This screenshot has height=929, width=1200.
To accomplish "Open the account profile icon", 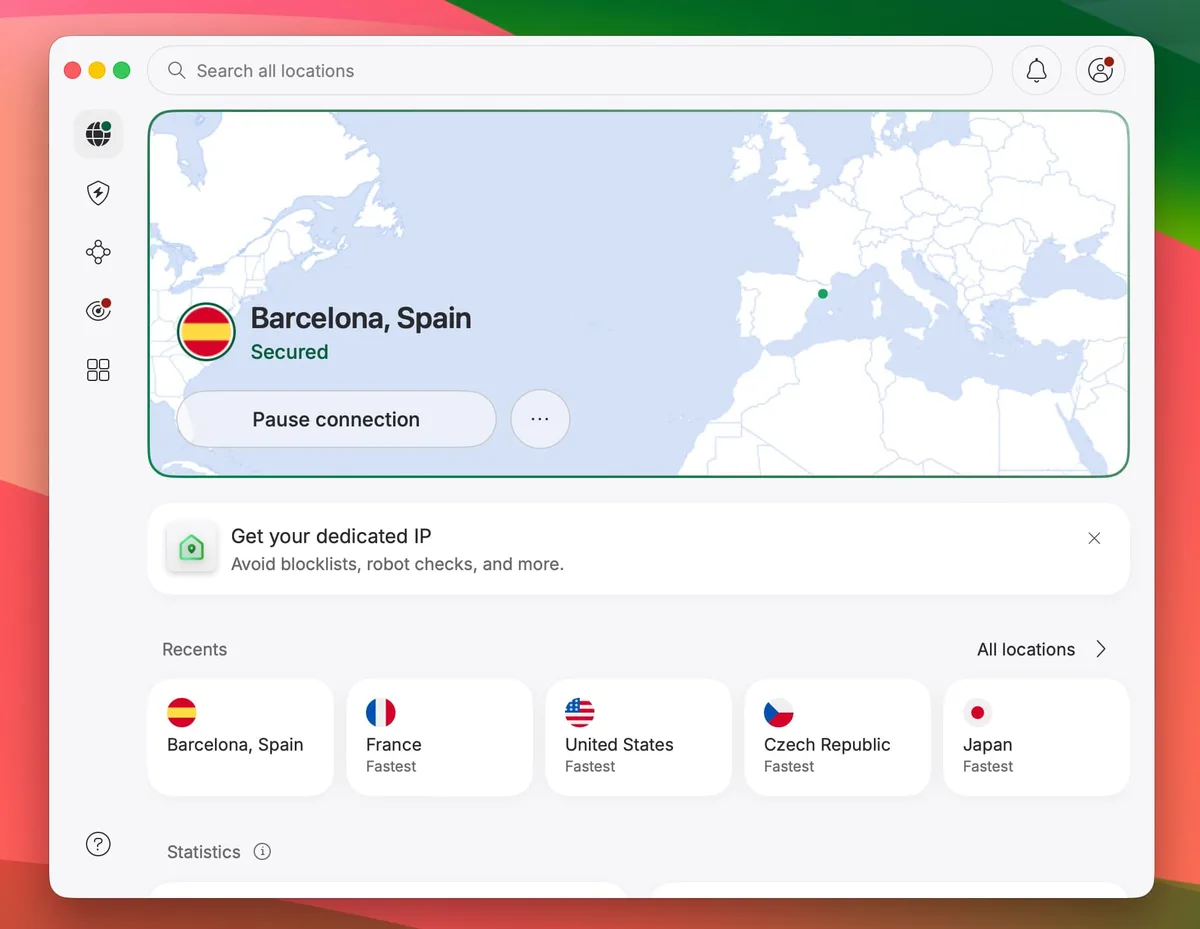I will 1100,71.
